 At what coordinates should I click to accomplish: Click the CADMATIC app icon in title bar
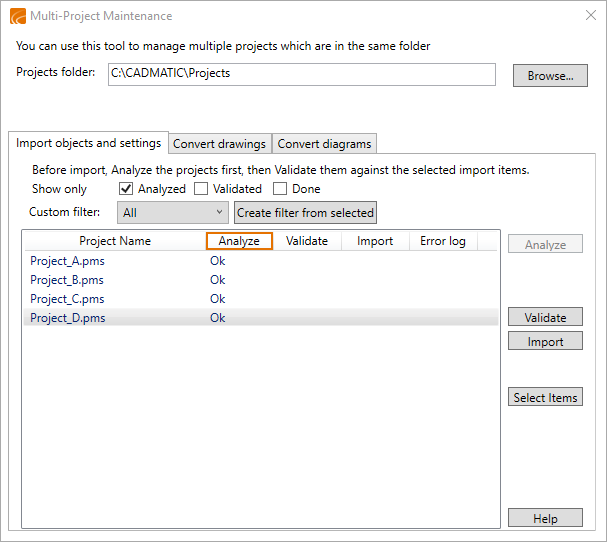point(17,16)
